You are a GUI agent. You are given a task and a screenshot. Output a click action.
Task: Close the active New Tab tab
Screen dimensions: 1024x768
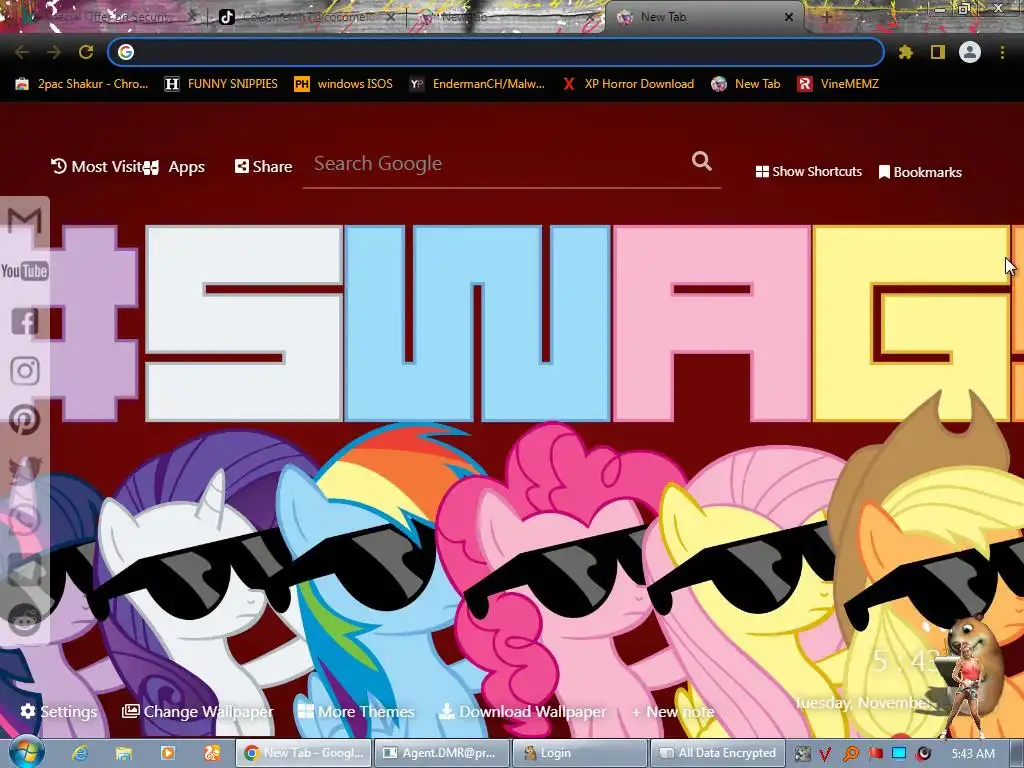[789, 18]
